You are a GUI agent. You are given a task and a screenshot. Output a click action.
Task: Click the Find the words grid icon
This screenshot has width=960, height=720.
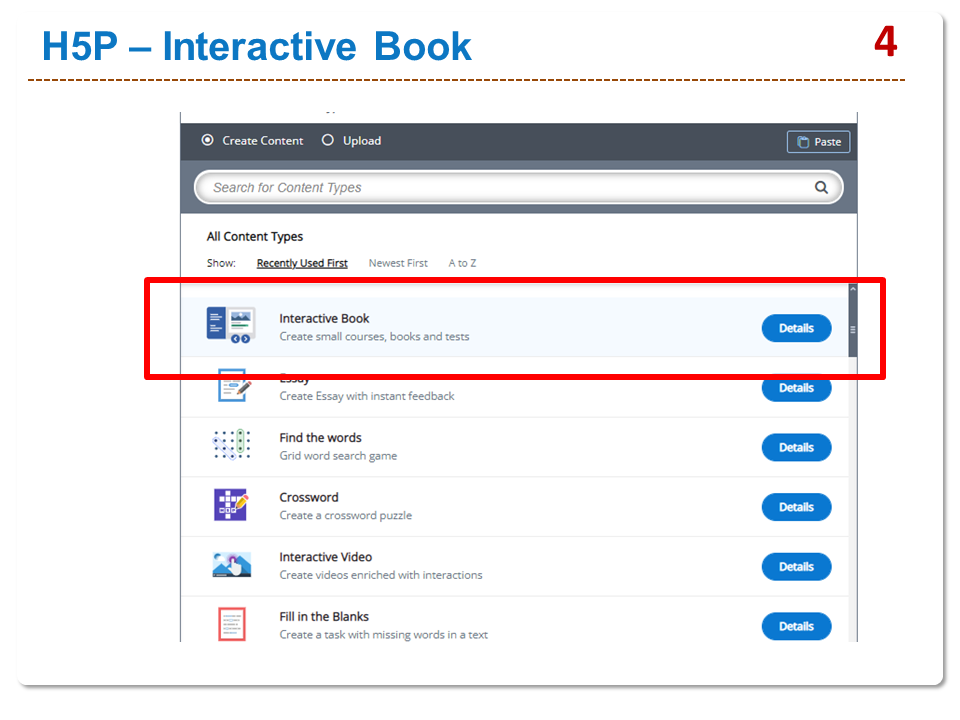click(x=231, y=445)
